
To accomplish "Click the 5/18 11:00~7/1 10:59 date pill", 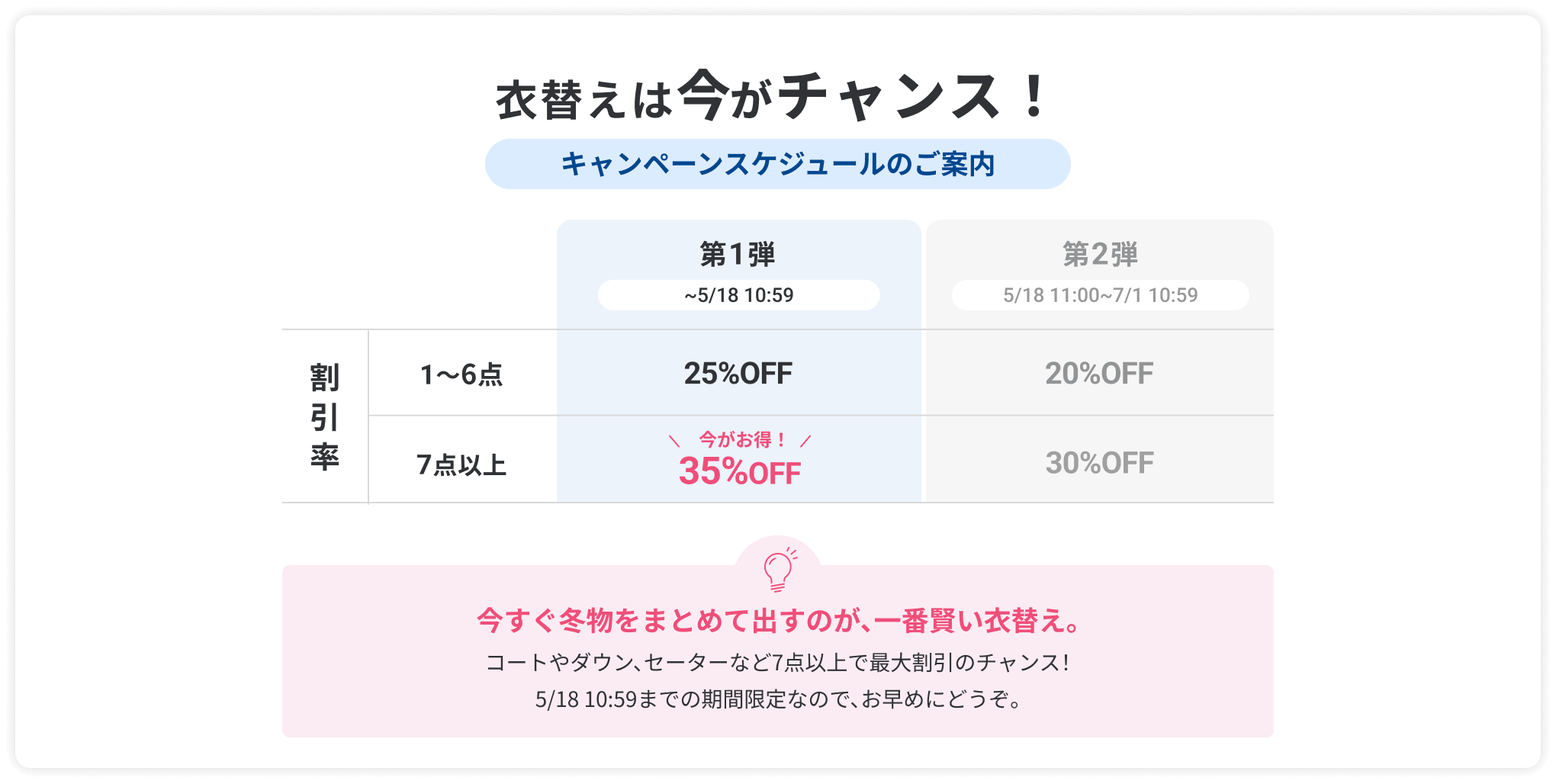I will [x=1100, y=295].
